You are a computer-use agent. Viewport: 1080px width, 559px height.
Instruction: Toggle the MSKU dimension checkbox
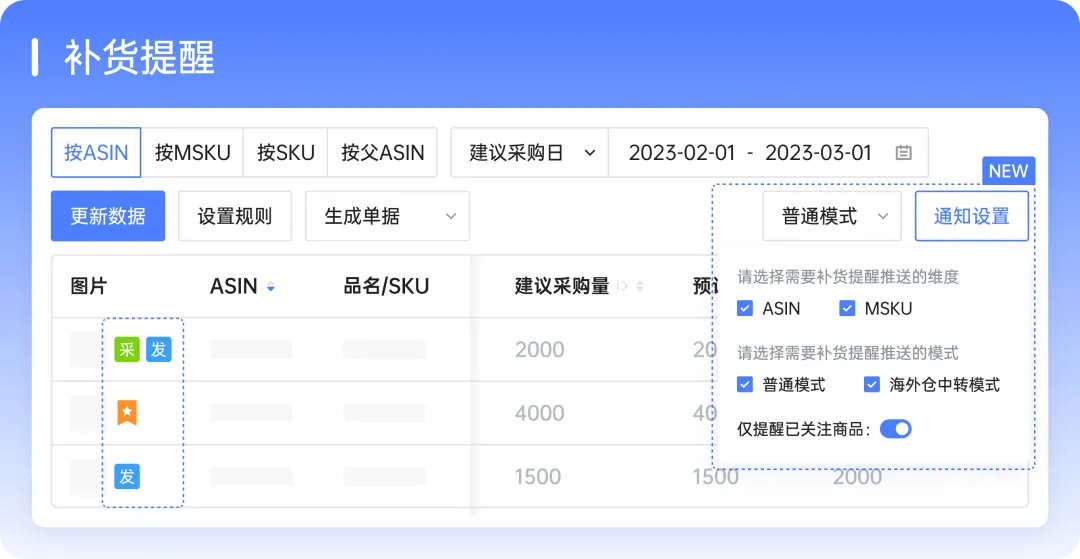(x=847, y=308)
